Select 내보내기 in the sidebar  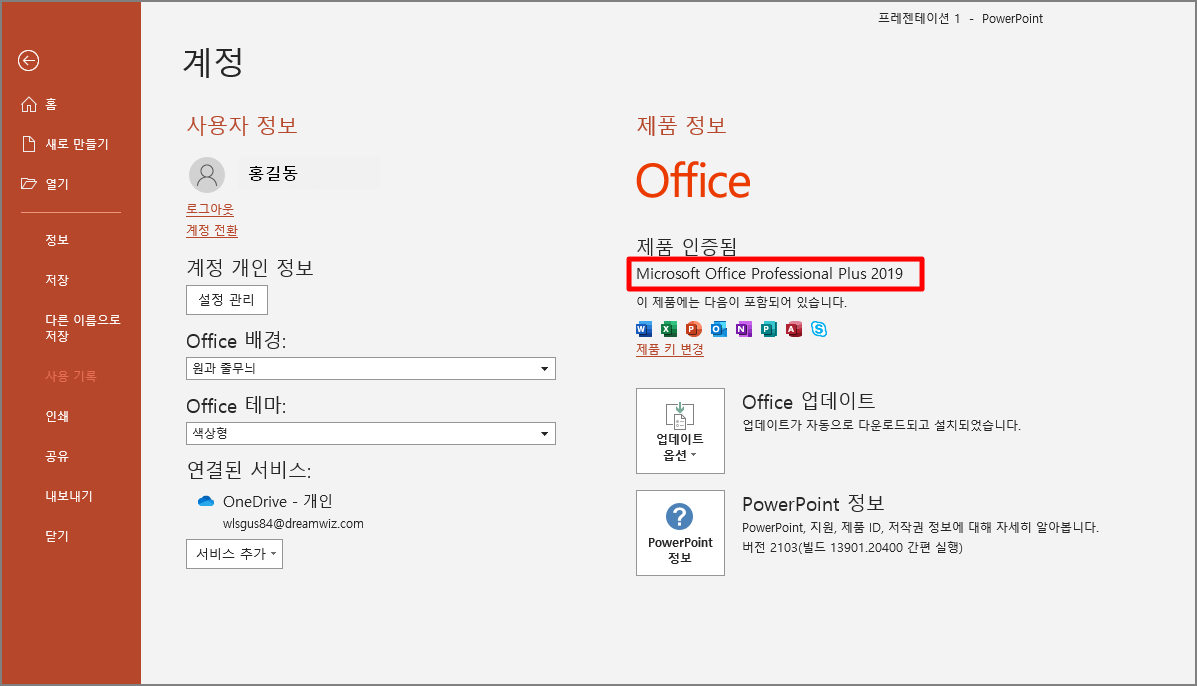(x=70, y=496)
